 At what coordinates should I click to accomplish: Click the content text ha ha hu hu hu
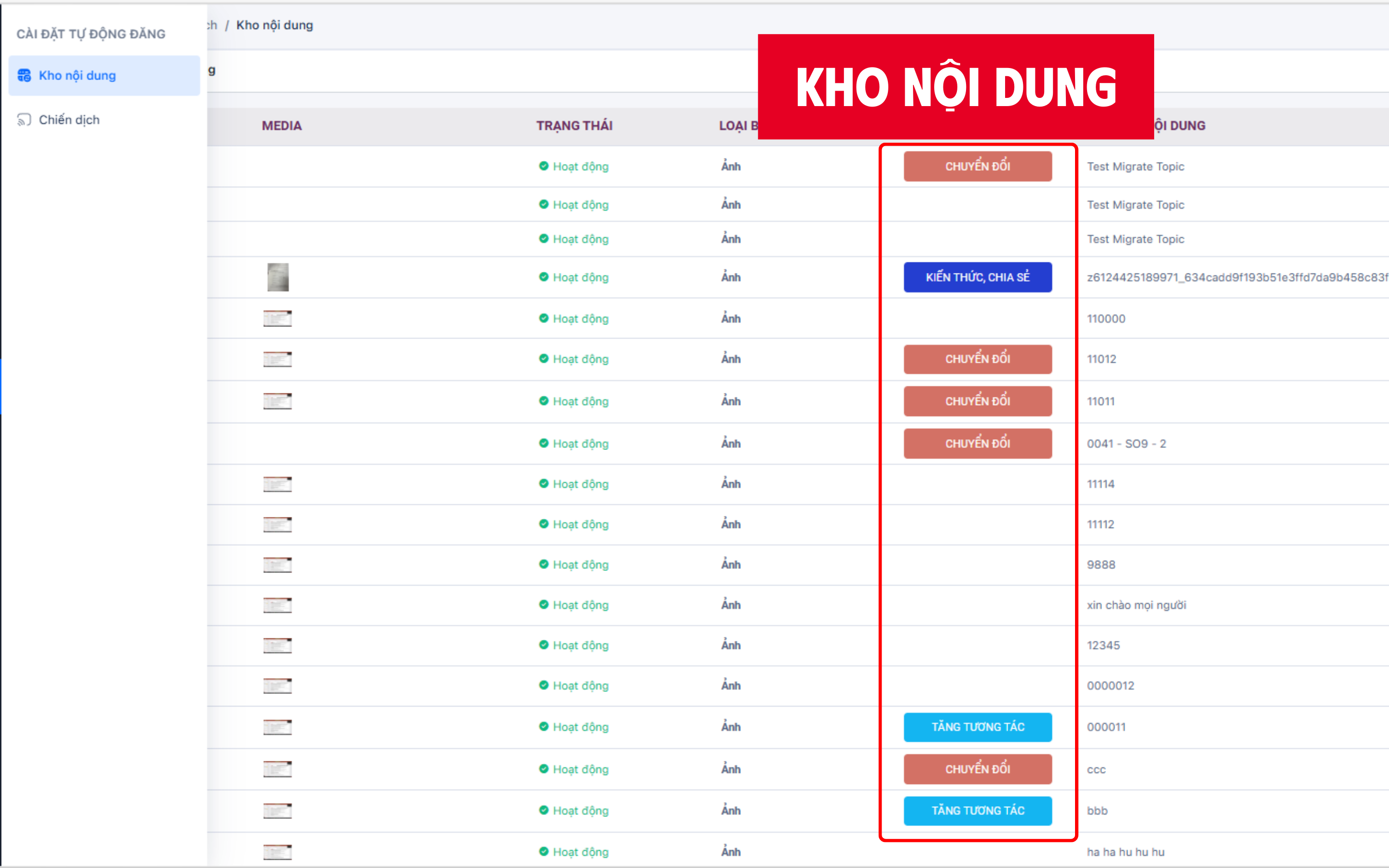[x=1126, y=852]
